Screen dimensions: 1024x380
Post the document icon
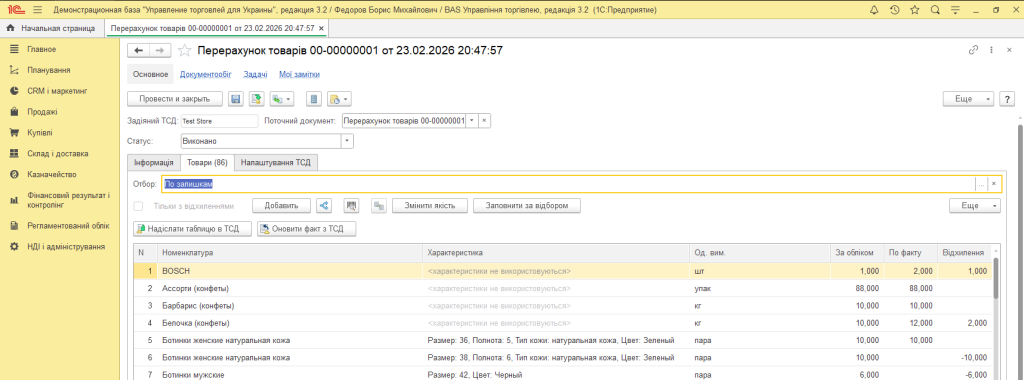[x=257, y=99]
